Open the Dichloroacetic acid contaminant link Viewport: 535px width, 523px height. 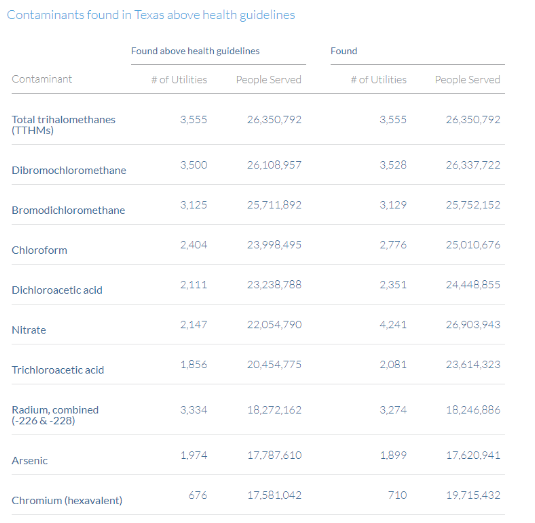pyautogui.click(x=57, y=290)
